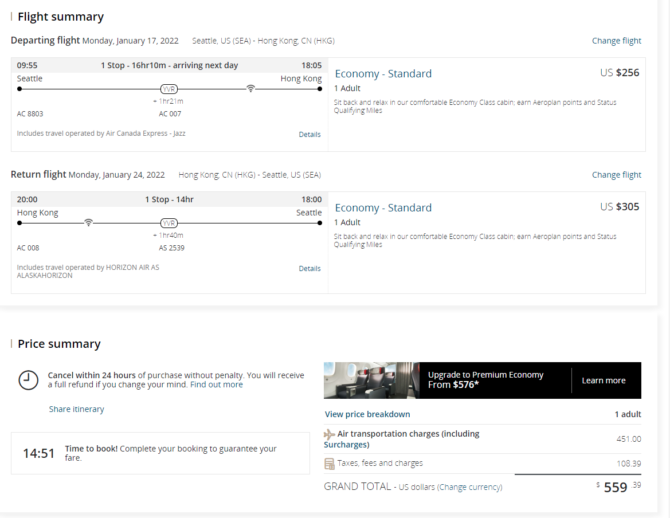The height and width of the screenshot is (518, 670).
Task: Click the airplane icon next to Air transportation charges
Action: click(329, 434)
